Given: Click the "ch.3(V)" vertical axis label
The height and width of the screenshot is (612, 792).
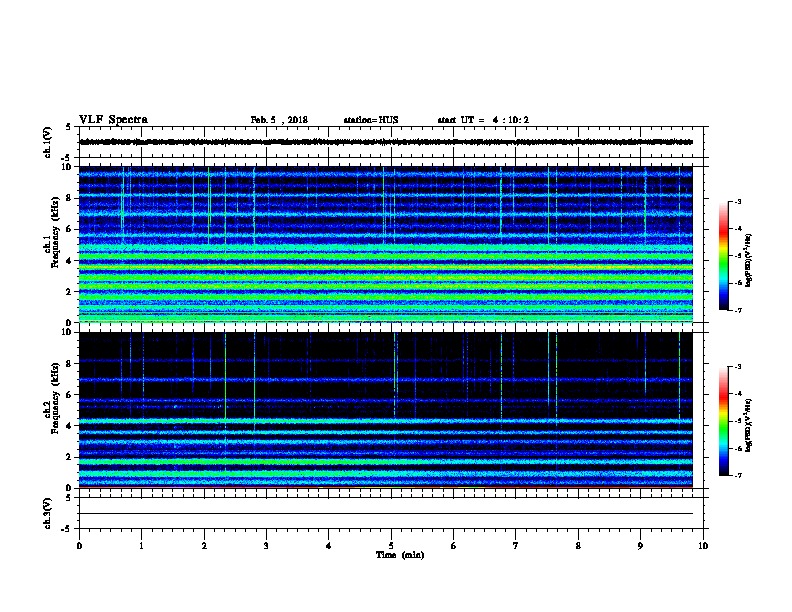Looking at the screenshot, I should (x=47, y=513).
